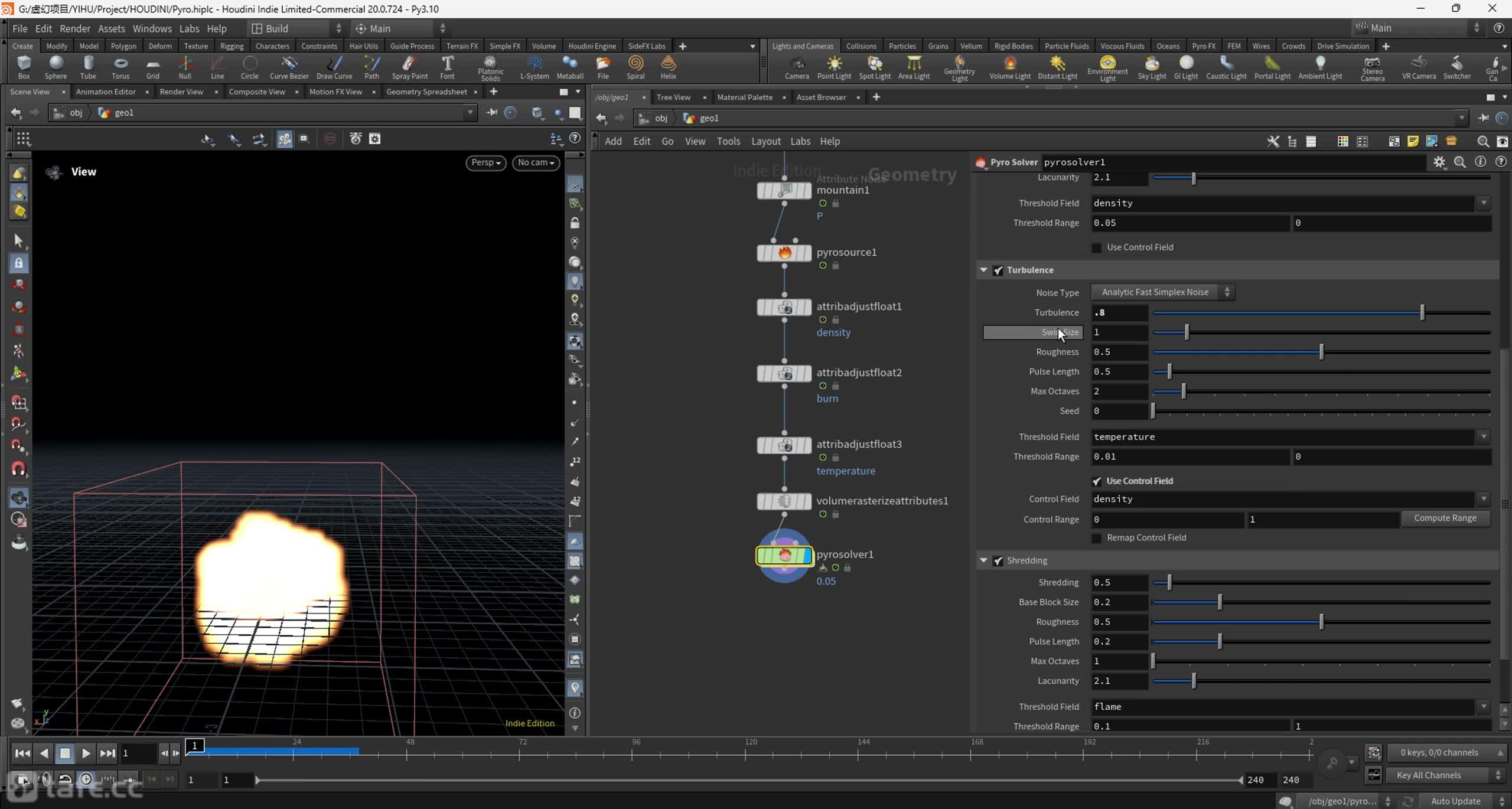Collapse the Shredding section
The image size is (1512, 809).
[983, 560]
